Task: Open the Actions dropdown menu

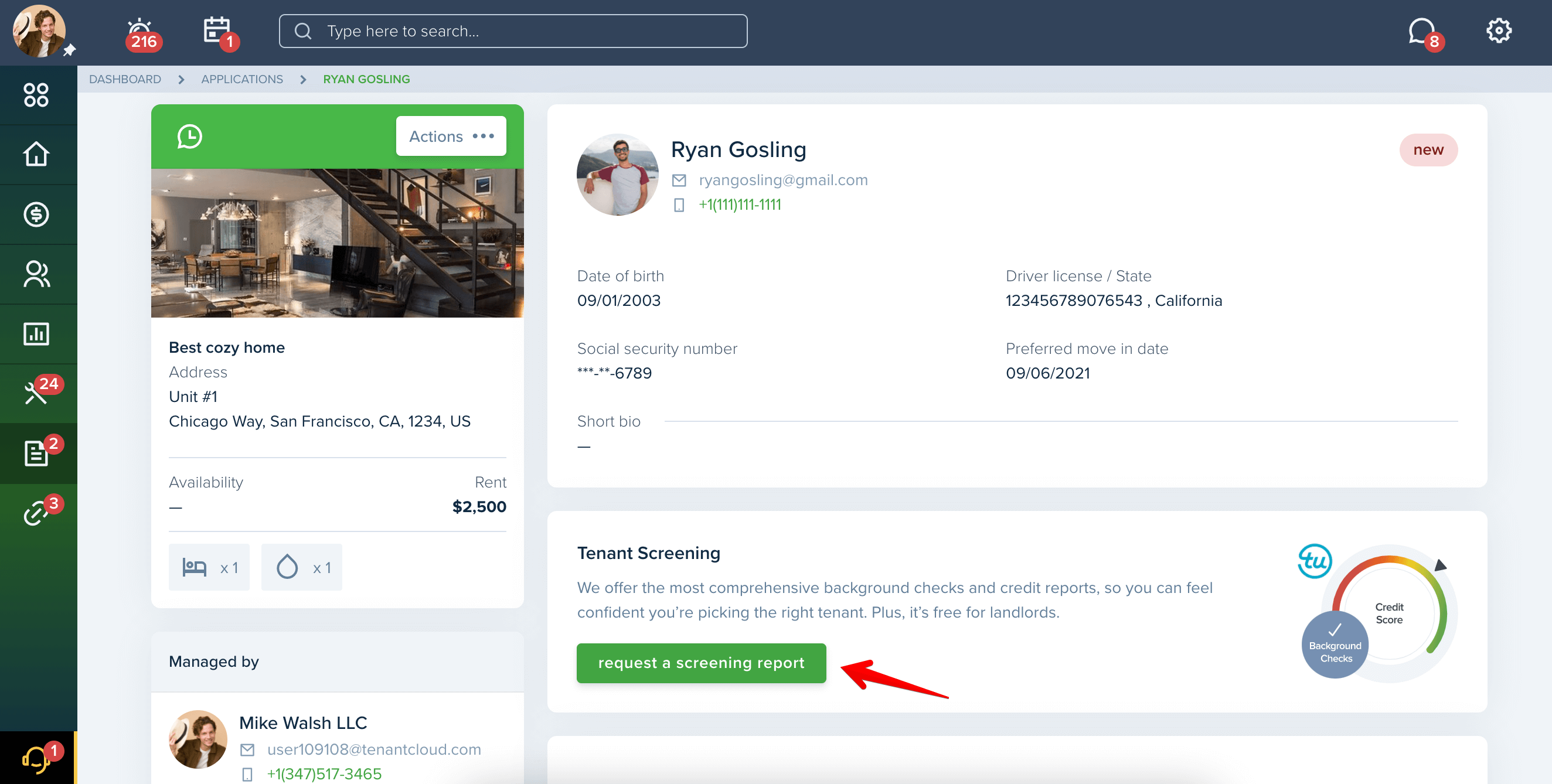Action: coord(451,136)
